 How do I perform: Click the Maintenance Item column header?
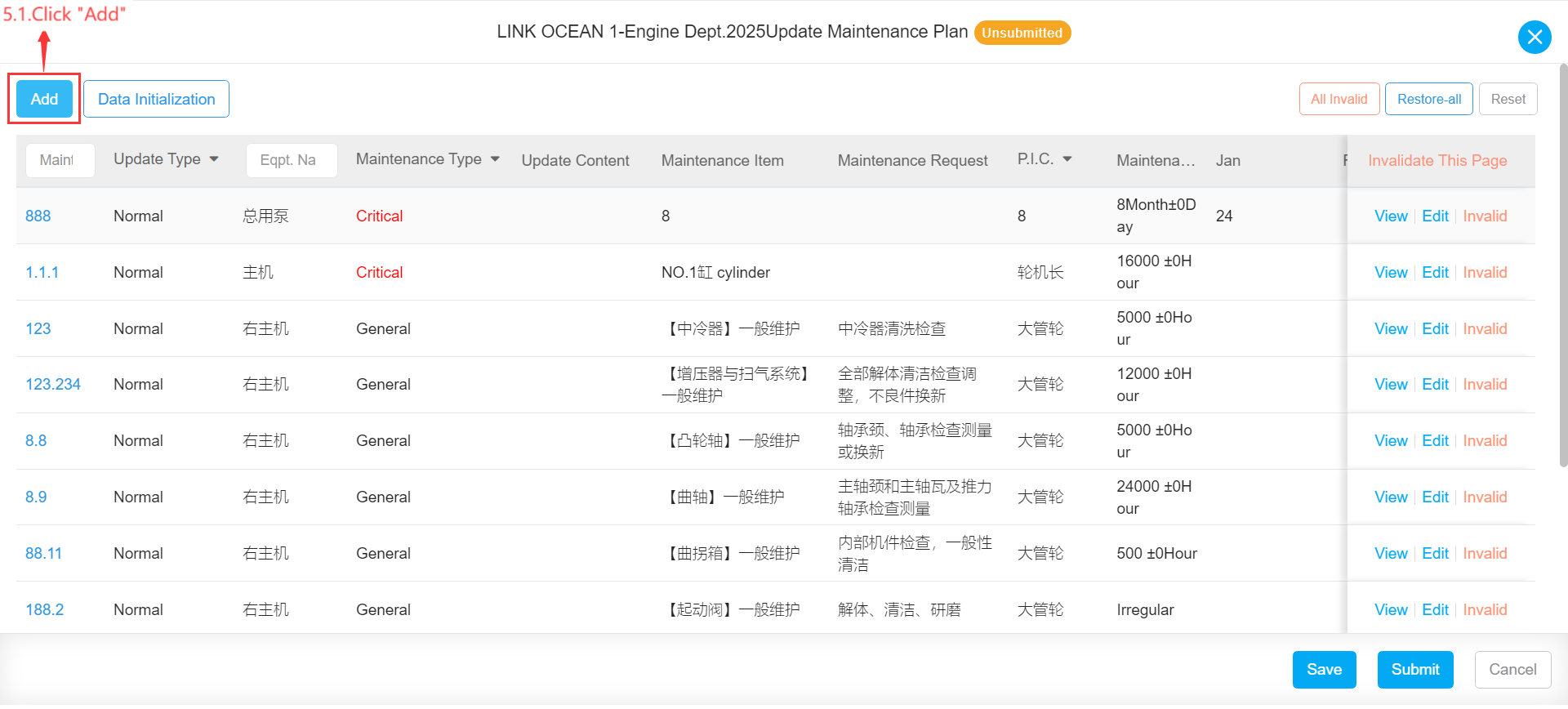pos(722,161)
